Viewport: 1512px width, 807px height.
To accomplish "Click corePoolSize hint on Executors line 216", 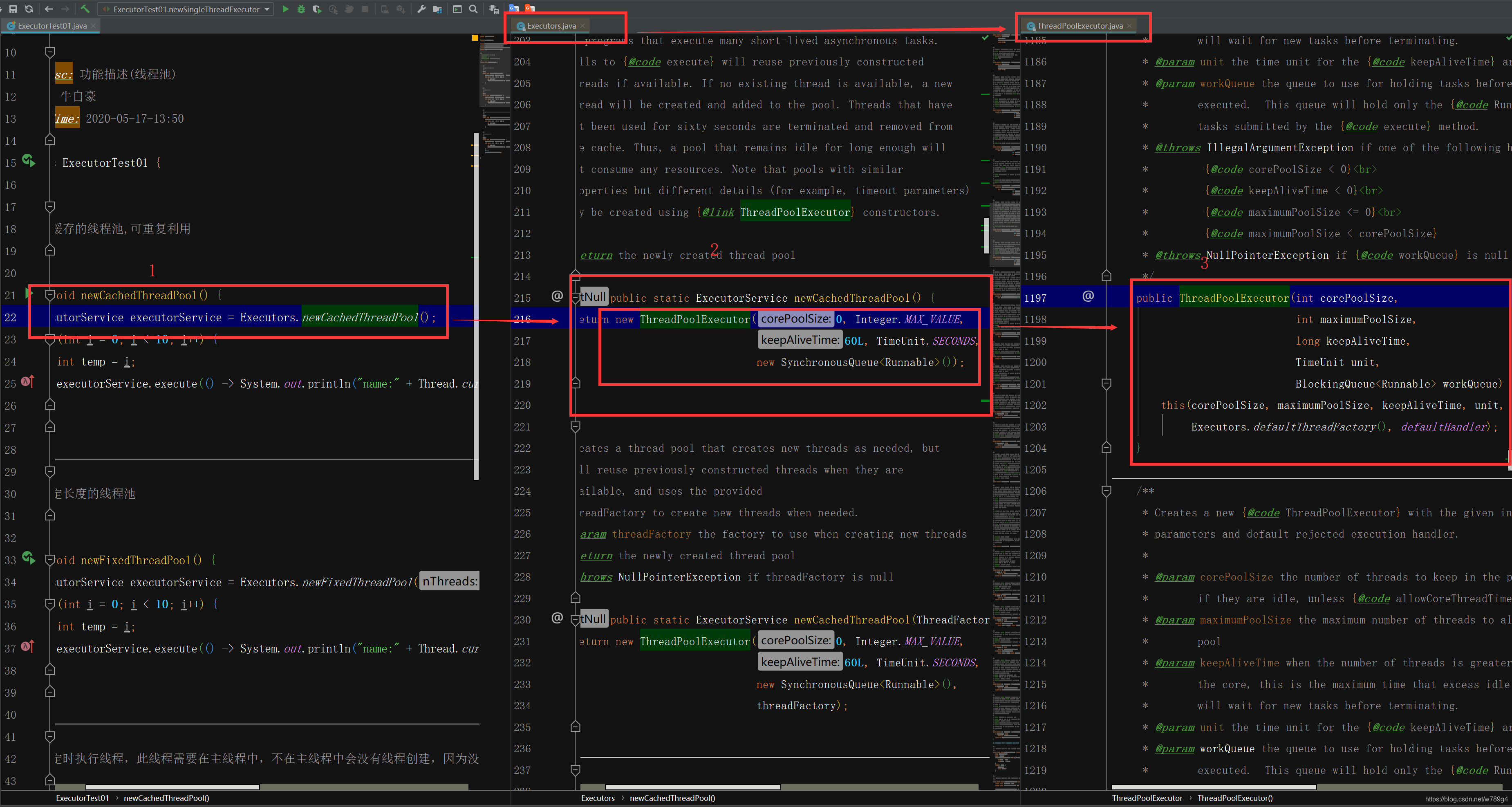I will click(796, 319).
